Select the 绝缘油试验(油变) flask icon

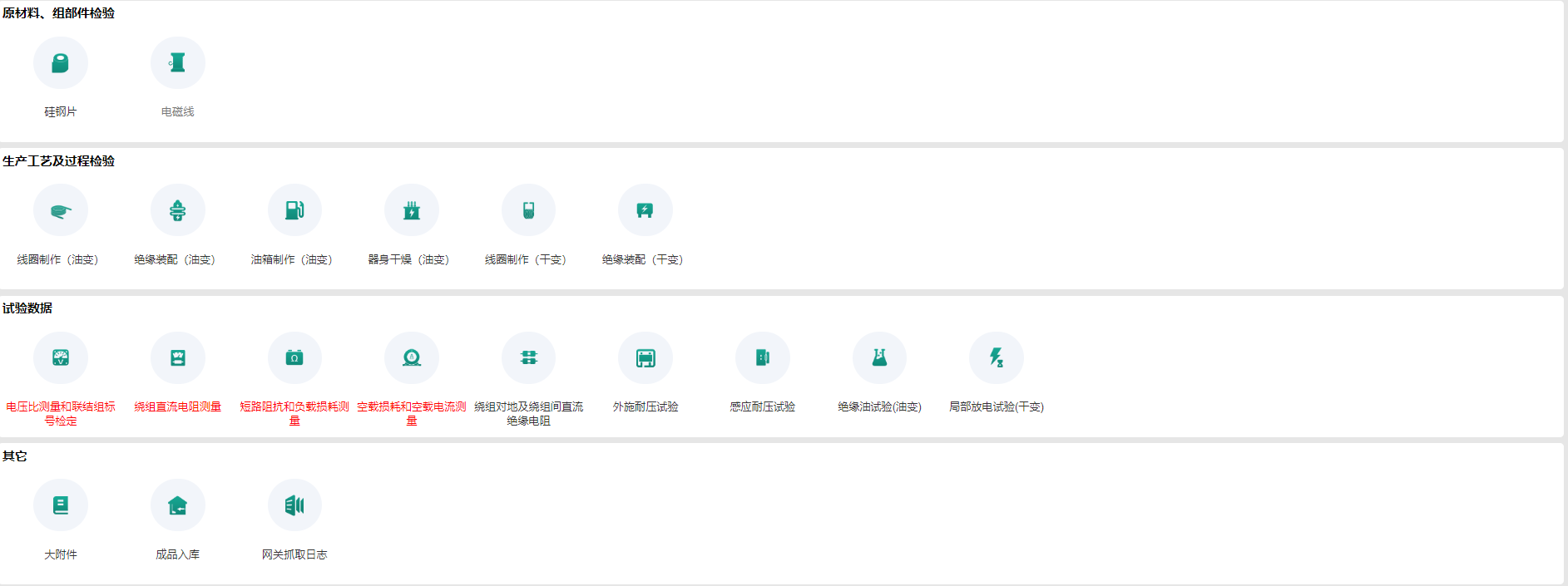[x=879, y=358]
